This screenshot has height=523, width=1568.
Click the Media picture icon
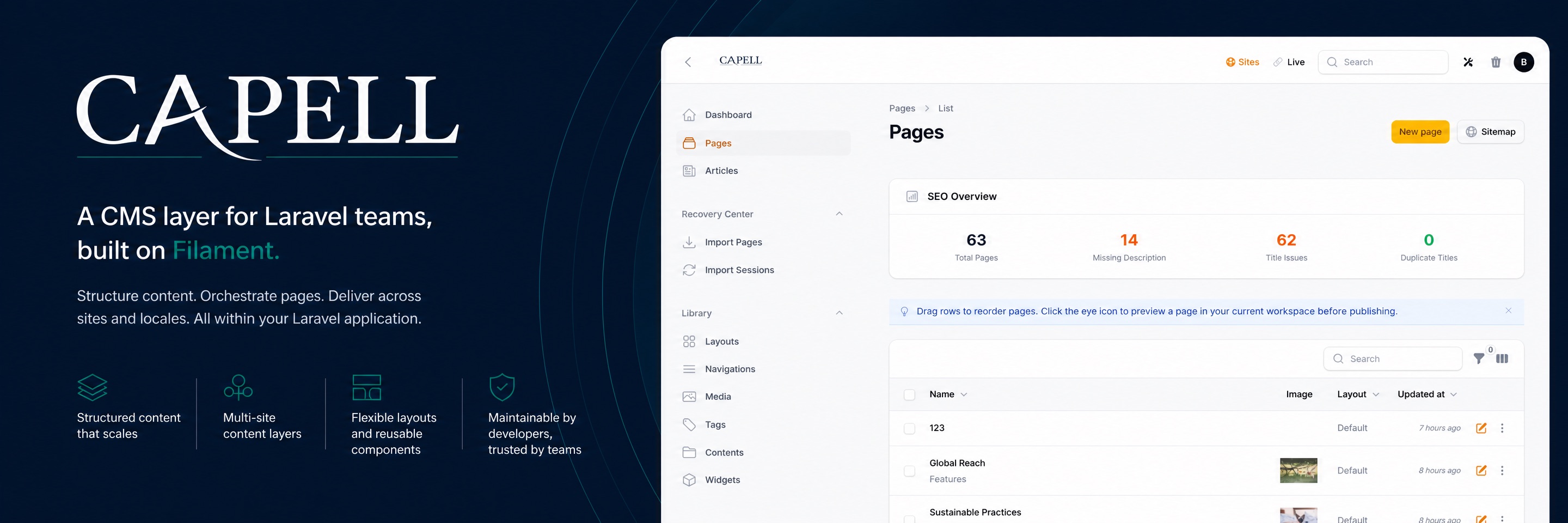(x=689, y=397)
